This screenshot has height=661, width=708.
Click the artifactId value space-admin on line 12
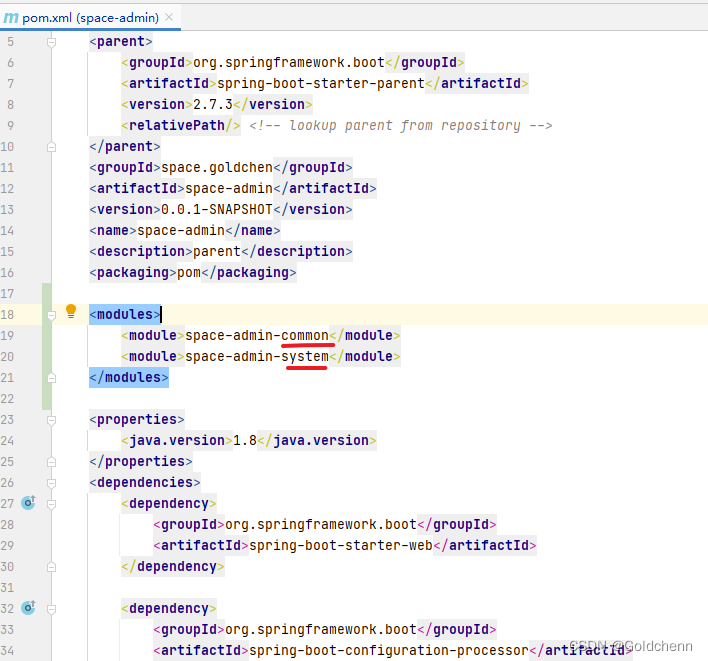click(x=229, y=188)
